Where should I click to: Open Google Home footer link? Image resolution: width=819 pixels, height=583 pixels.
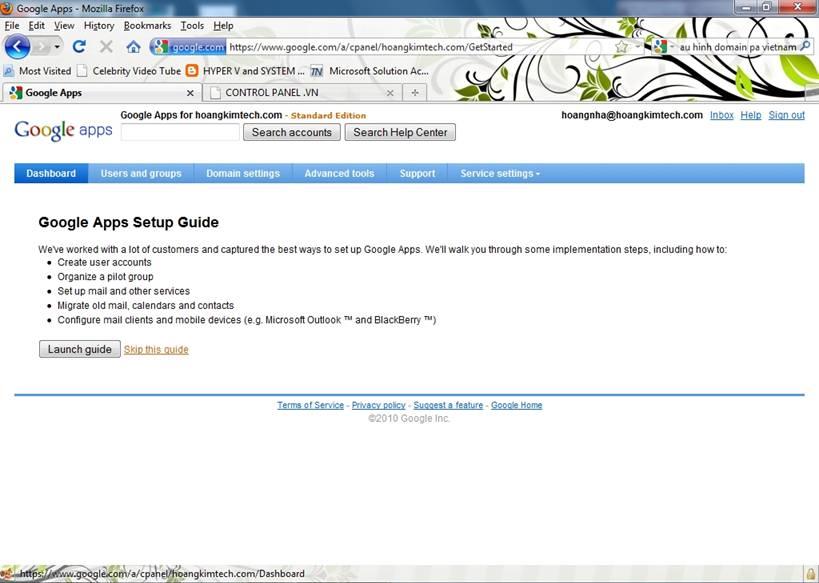tap(517, 405)
